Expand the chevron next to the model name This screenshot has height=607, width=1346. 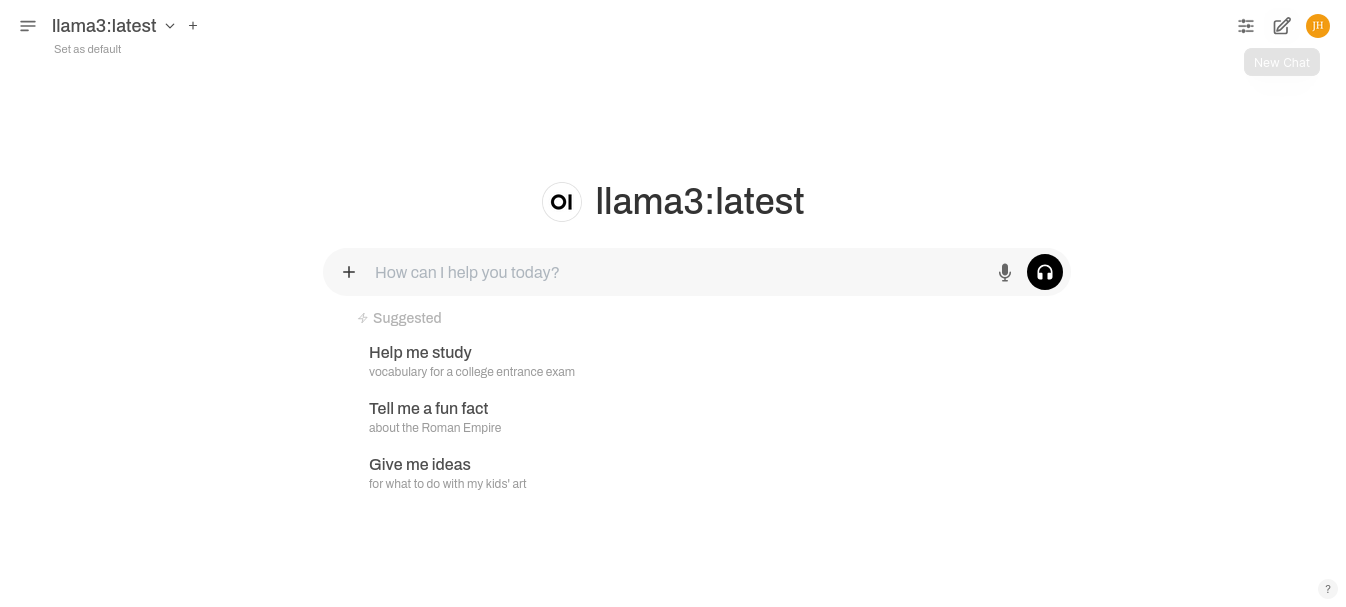point(170,26)
